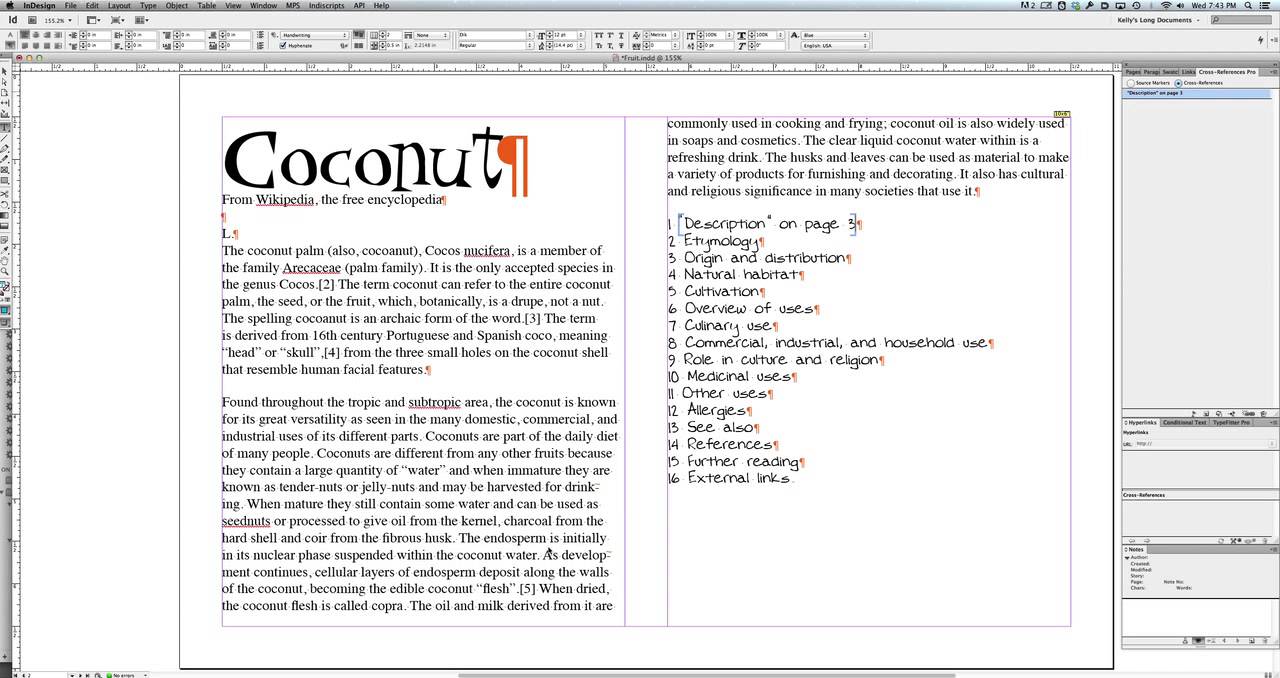Screen dimensions: 1280x678
Task: Switch to the TypeFitter Pro tab
Action: pyautogui.click(x=1231, y=422)
